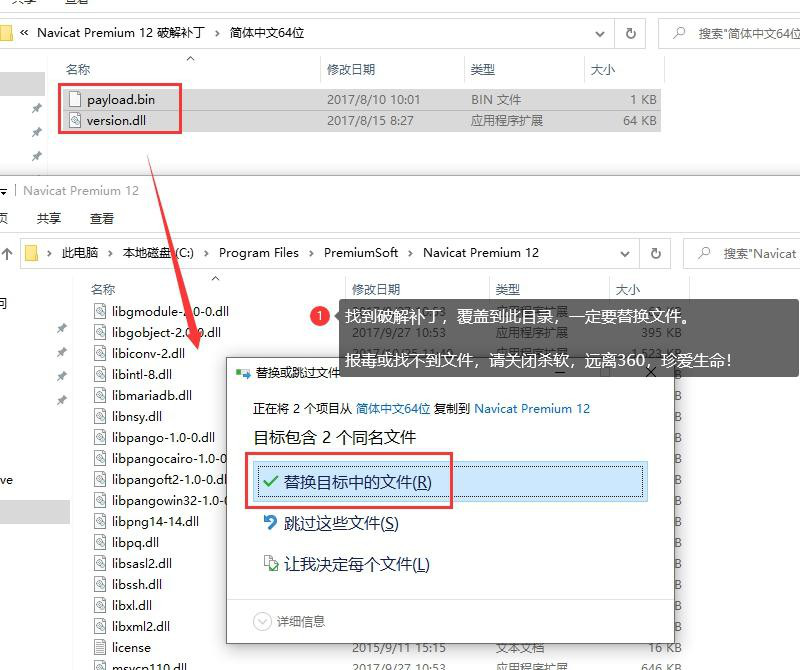Viewport: 800px width, 670px height.
Task: Open Navicat Premium 12 破解补丁 breadcrumb
Action: pyautogui.click(x=121, y=33)
